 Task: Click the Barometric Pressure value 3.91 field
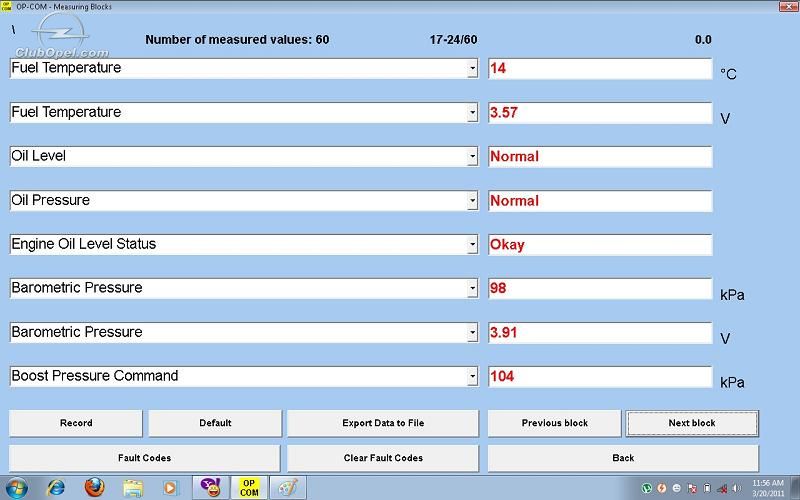point(600,333)
